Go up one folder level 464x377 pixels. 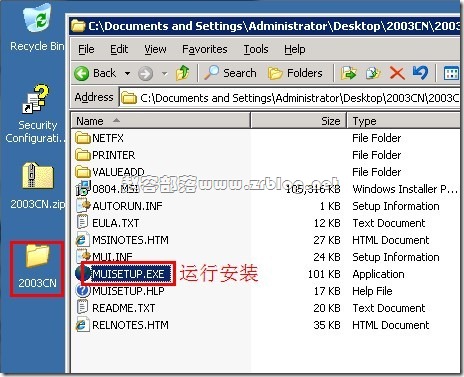(183, 73)
